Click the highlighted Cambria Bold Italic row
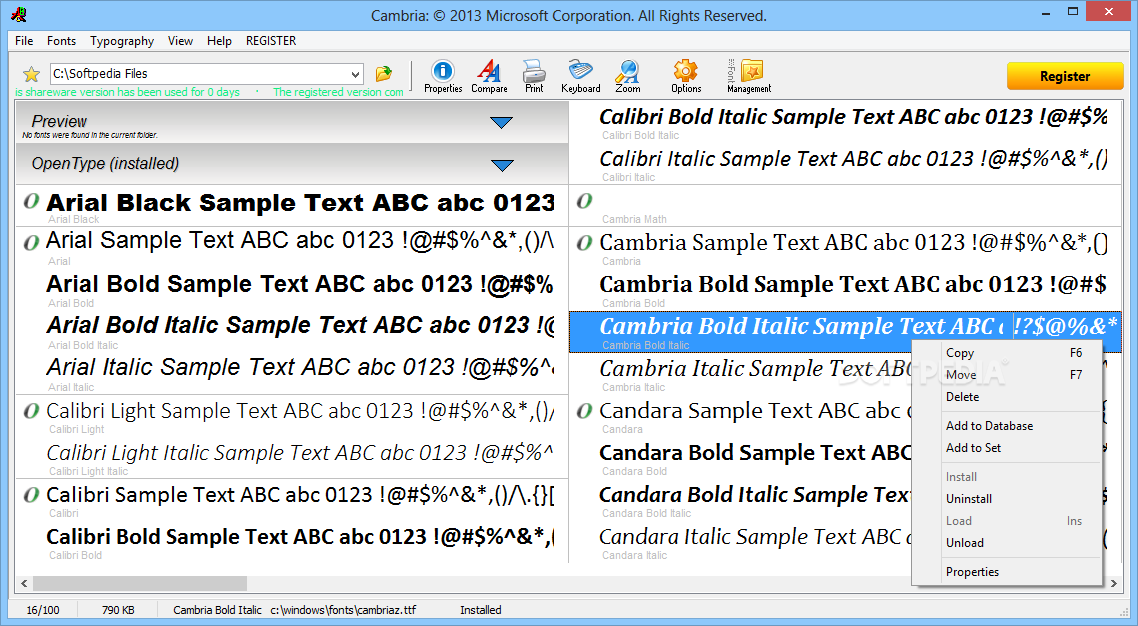Screen dimensions: 1138x626 pyautogui.click(x=846, y=331)
